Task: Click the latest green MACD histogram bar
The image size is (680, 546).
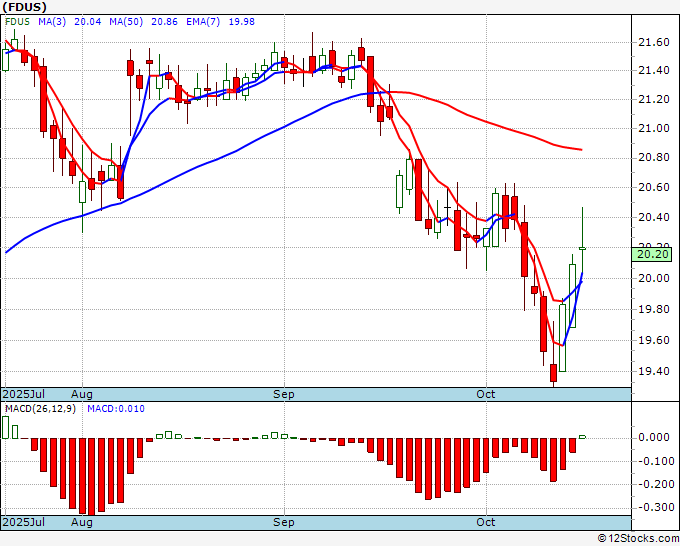Action: [x=582, y=437]
